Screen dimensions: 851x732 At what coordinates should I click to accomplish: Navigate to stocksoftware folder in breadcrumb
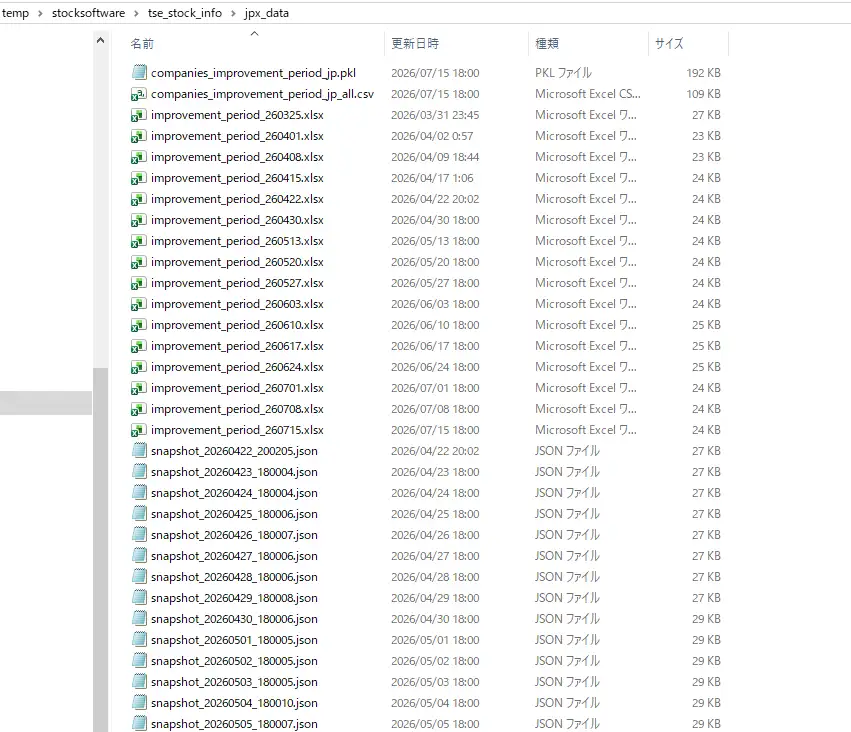click(x=88, y=13)
